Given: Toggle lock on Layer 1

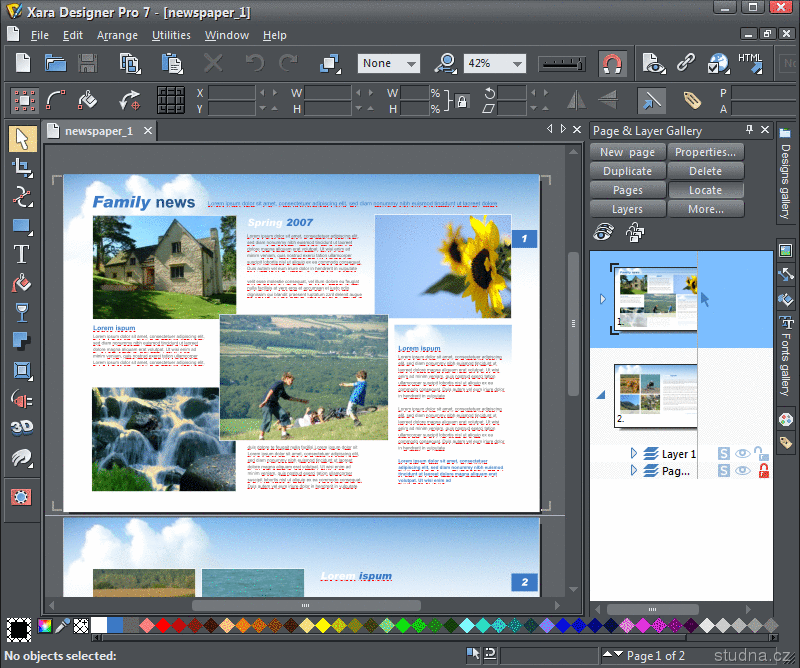Looking at the screenshot, I should (762, 454).
